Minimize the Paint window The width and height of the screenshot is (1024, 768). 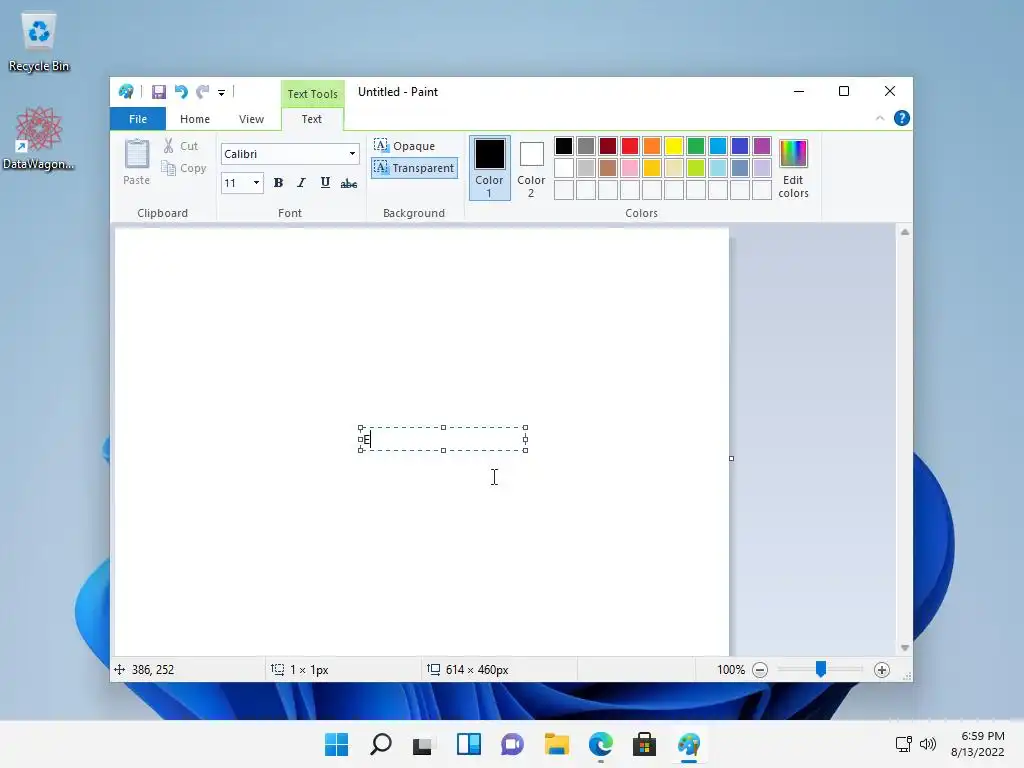click(x=799, y=91)
